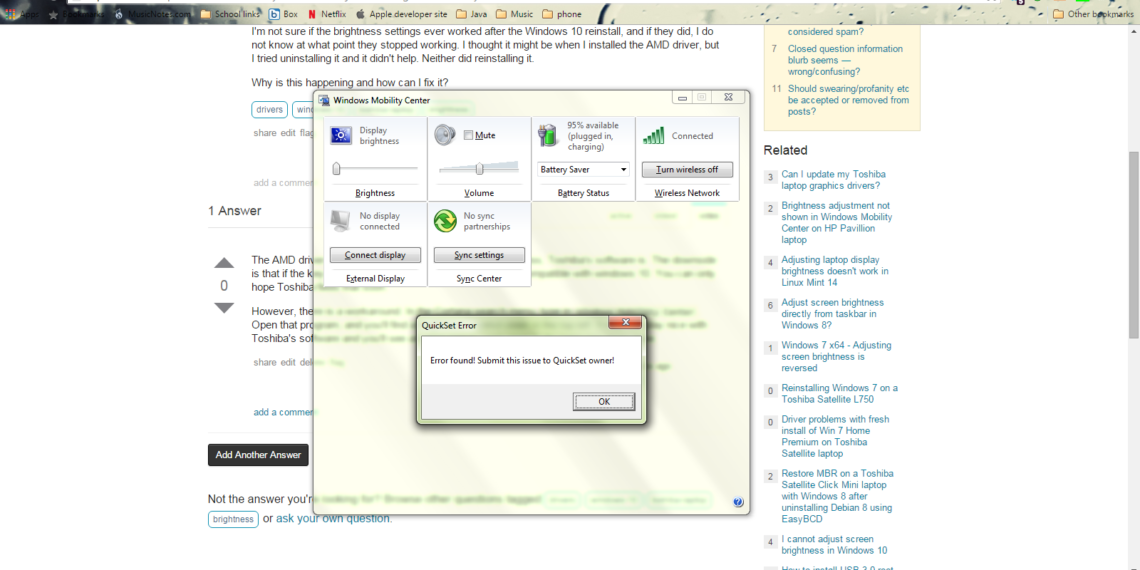Click the 'Related' sidebar heading

point(785,150)
